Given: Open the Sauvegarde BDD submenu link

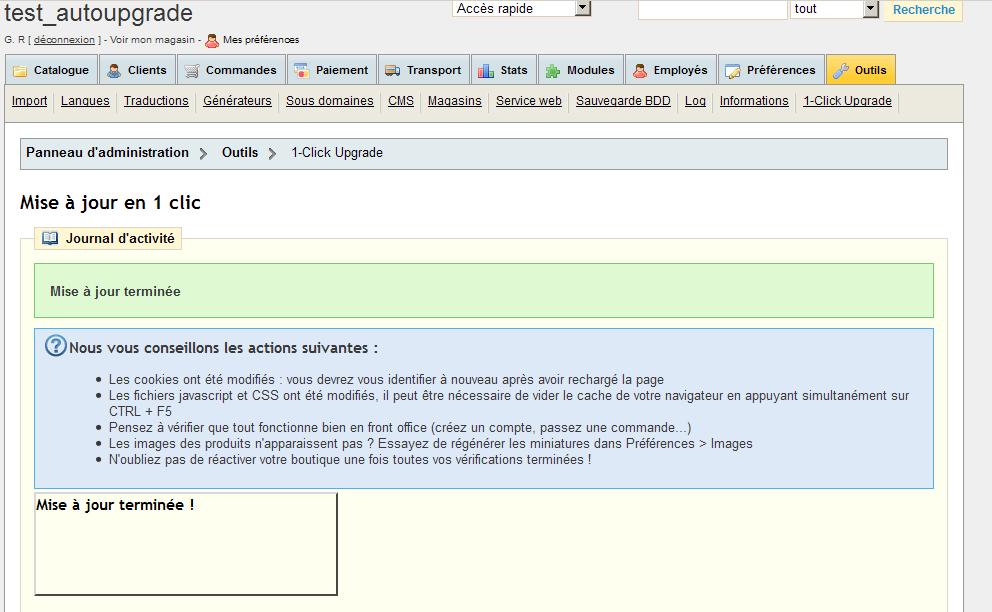Looking at the screenshot, I should (x=623, y=101).
